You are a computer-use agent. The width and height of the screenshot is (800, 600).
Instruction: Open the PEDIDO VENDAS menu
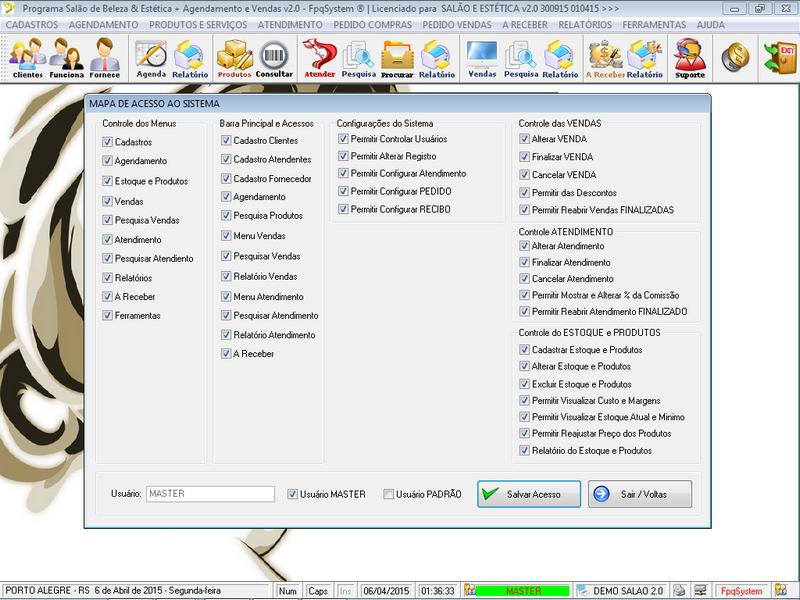click(x=457, y=24)
